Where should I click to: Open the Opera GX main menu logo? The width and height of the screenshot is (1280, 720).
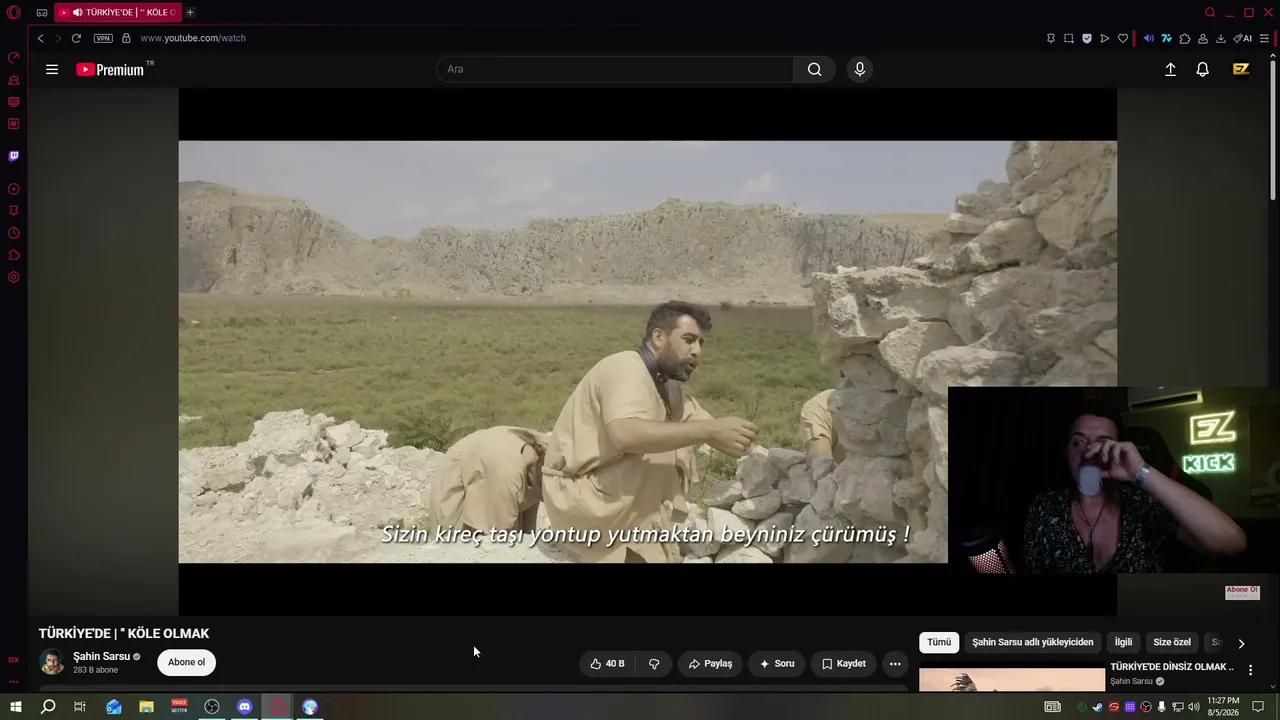(14, 13)
